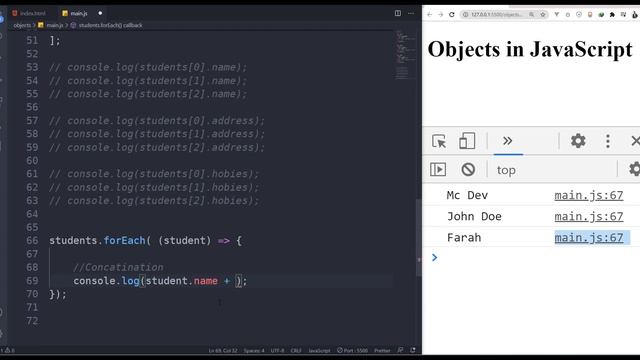Screen dimensions: 640x360
Task: Open main.js:67 link beside Mc Dev
Action: click(x=589, y=196)
